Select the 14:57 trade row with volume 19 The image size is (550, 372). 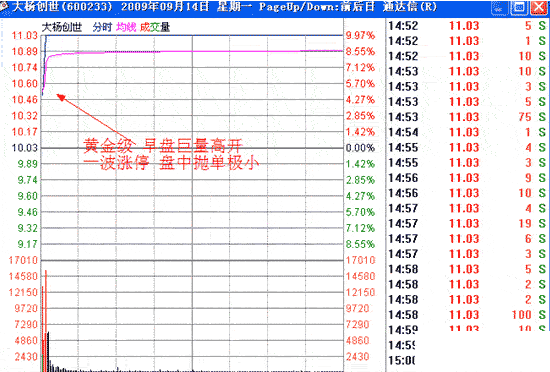pyautogui.click(x=467, y=223)
